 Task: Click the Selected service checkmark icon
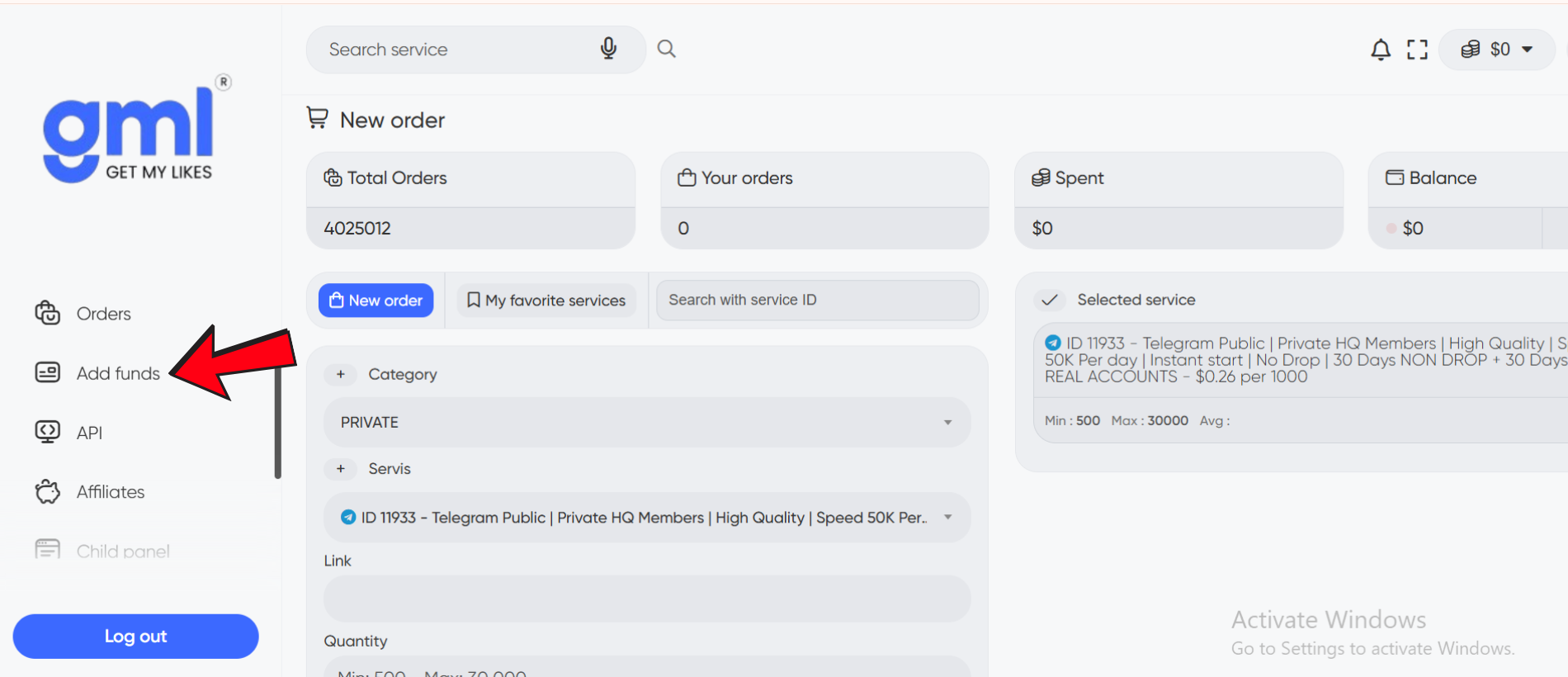pyautogui.click(x=1049, y=300)
